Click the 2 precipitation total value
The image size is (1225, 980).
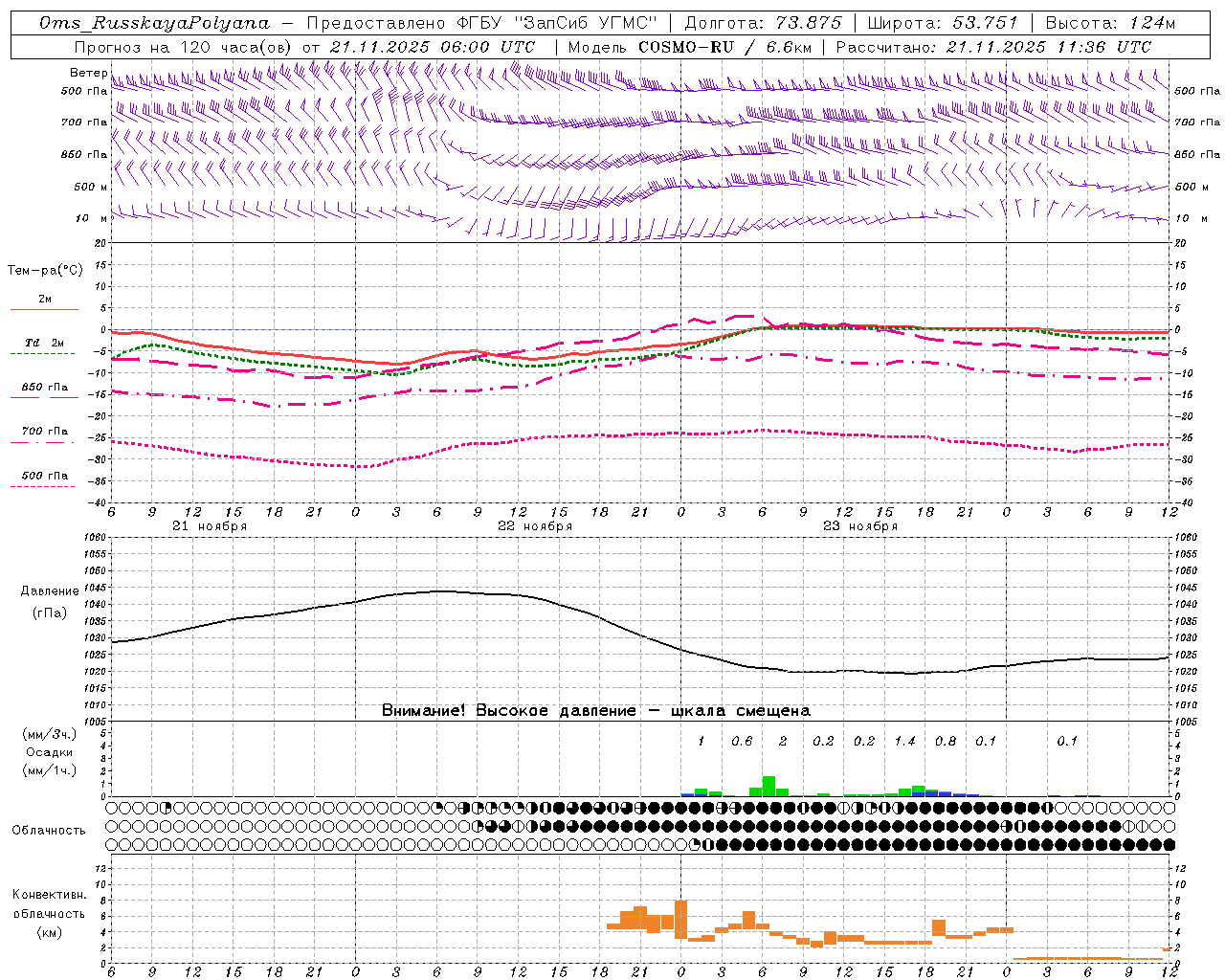tap(783, 741)
